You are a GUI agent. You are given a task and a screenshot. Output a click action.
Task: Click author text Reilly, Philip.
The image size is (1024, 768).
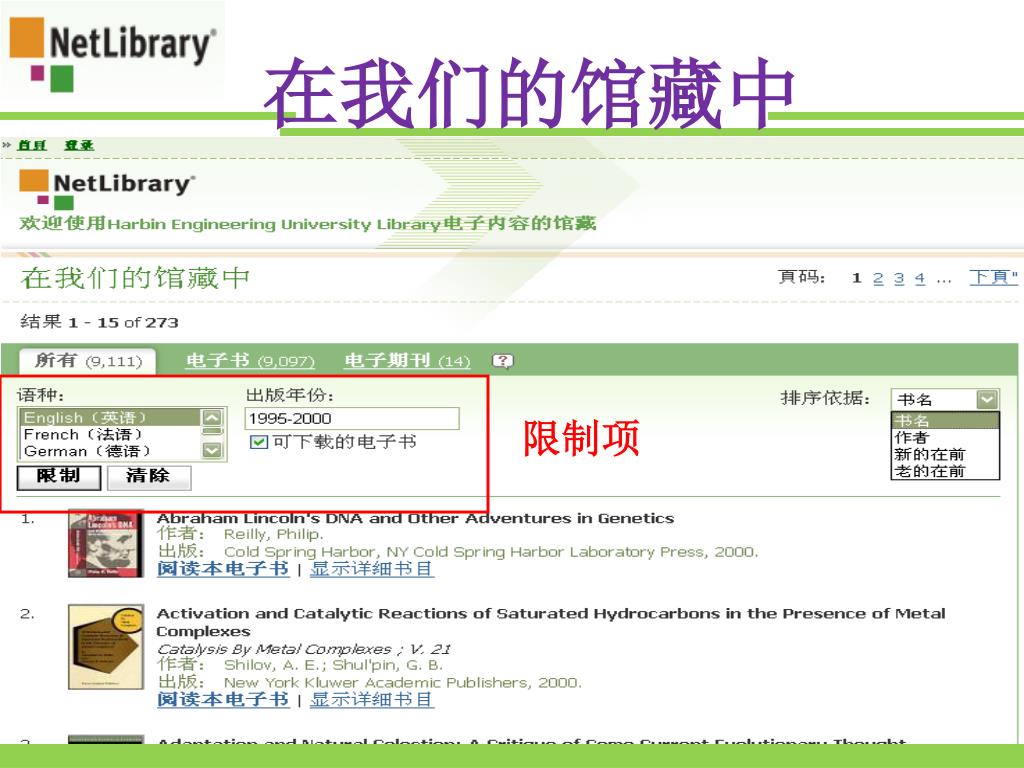tap(274, 534)
